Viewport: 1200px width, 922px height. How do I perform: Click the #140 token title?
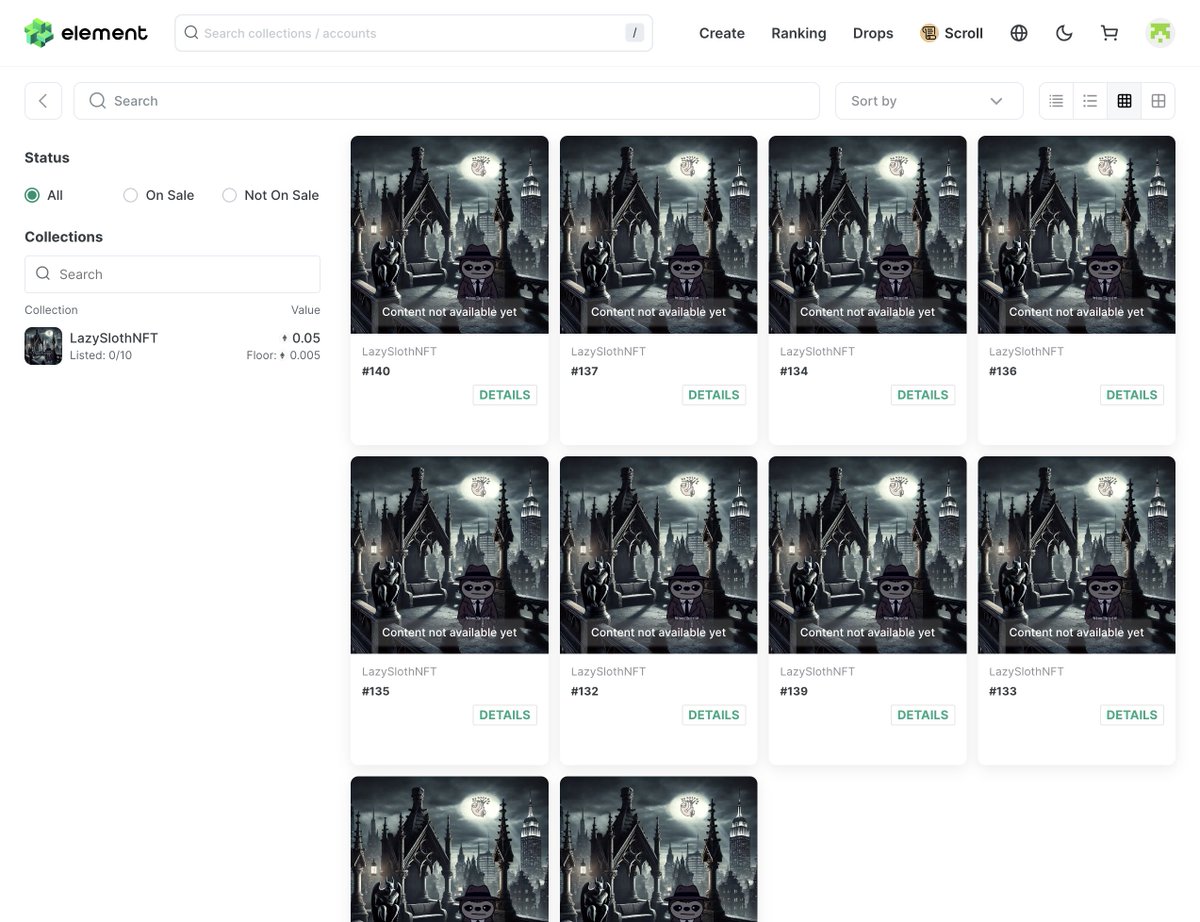[x=376, y=371]
